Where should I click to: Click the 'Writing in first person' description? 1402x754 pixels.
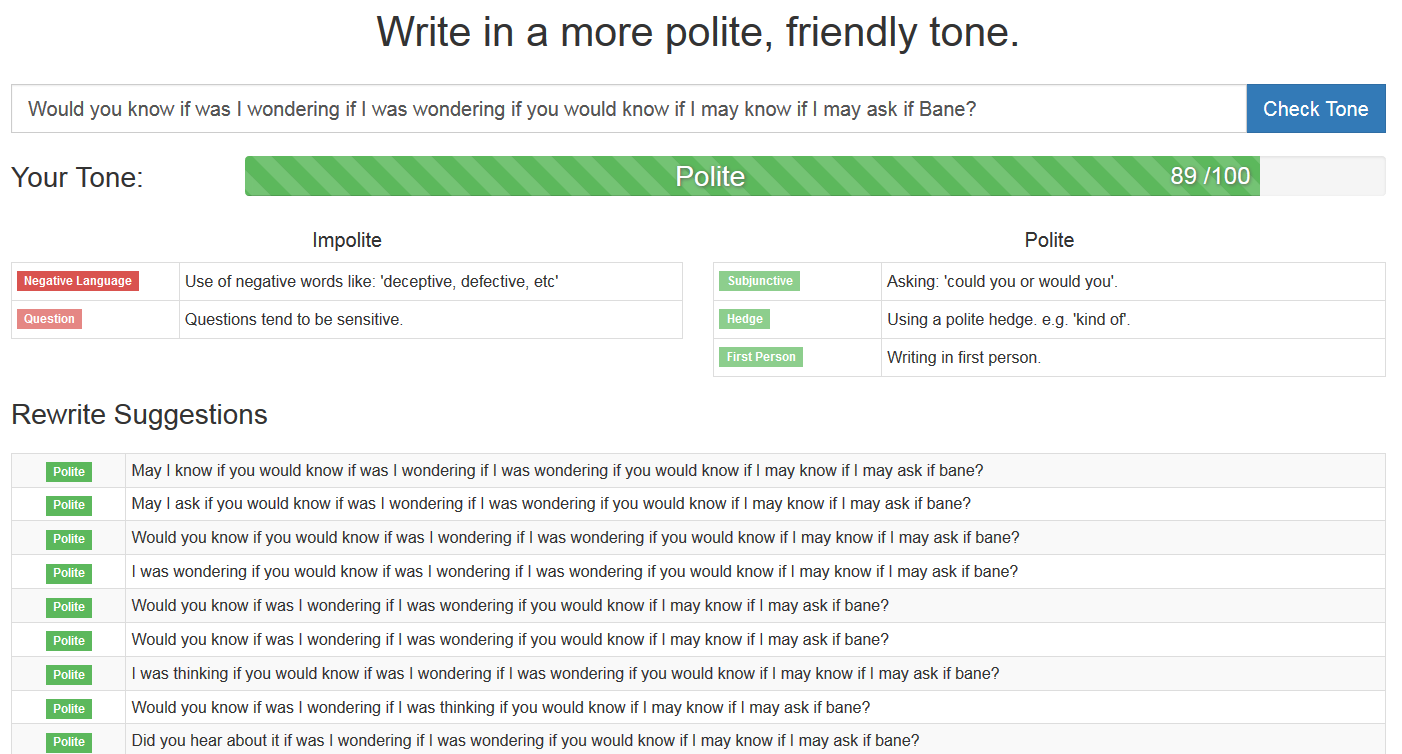(x=964, y=358)
